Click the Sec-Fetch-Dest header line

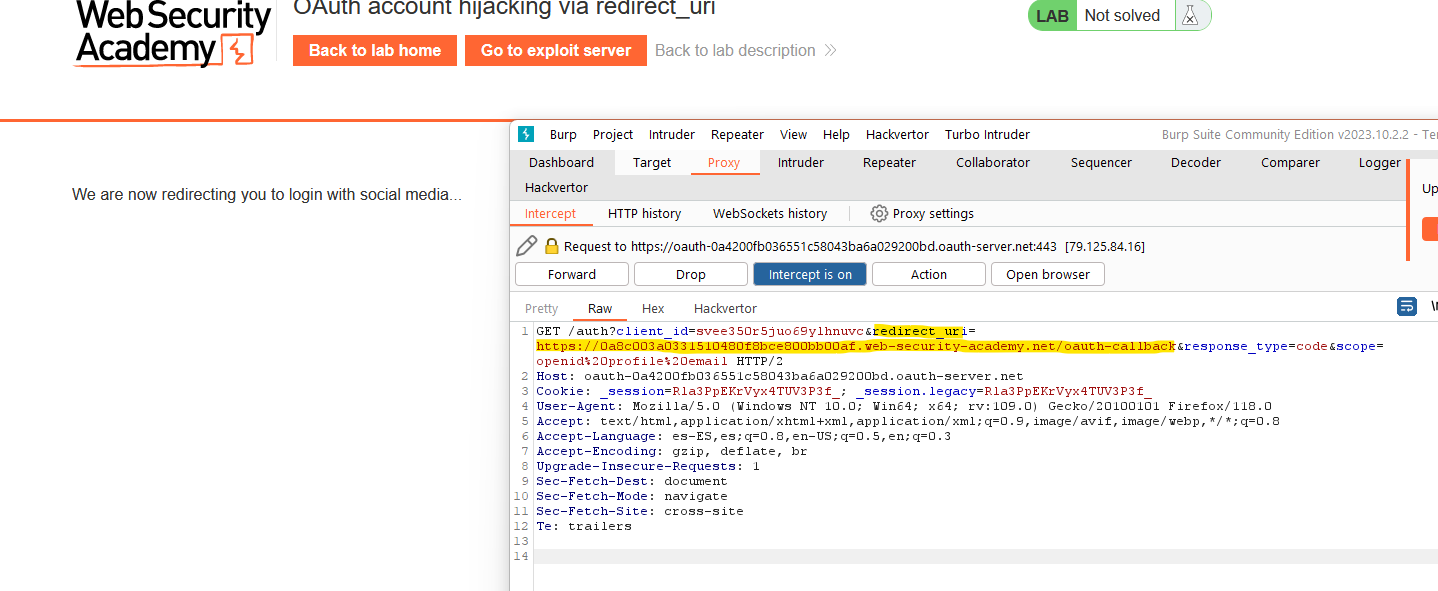632,481
